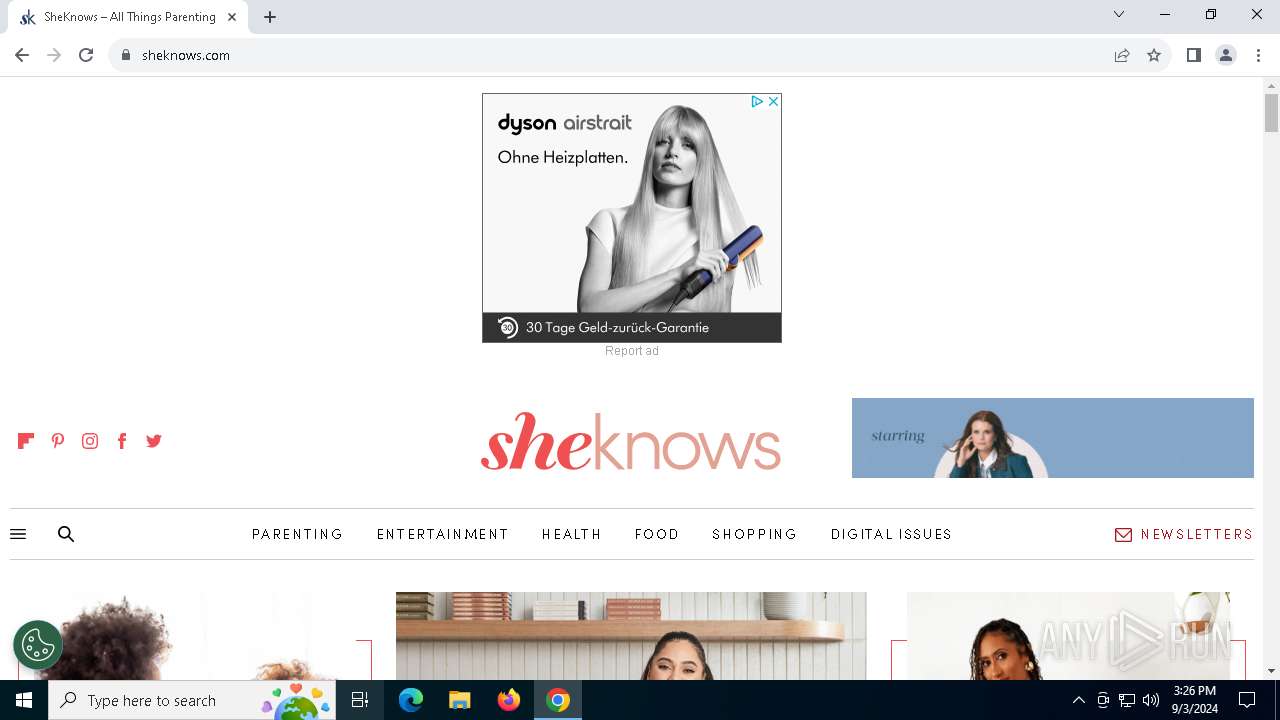Open the Windows Start menu
This screenshot has width=1280, height=720.
24,700
